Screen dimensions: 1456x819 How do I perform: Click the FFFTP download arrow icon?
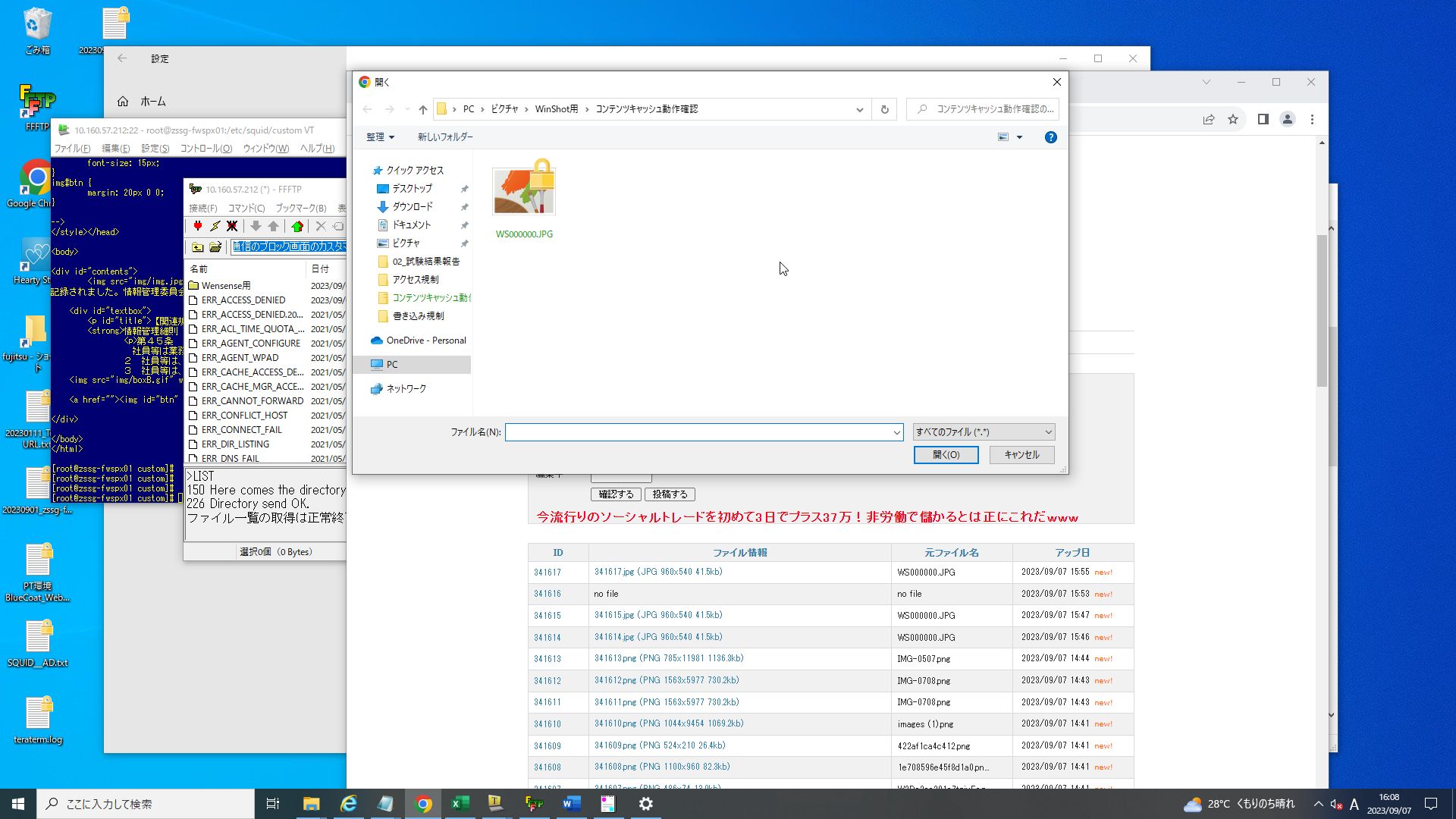tap(256, 226)
